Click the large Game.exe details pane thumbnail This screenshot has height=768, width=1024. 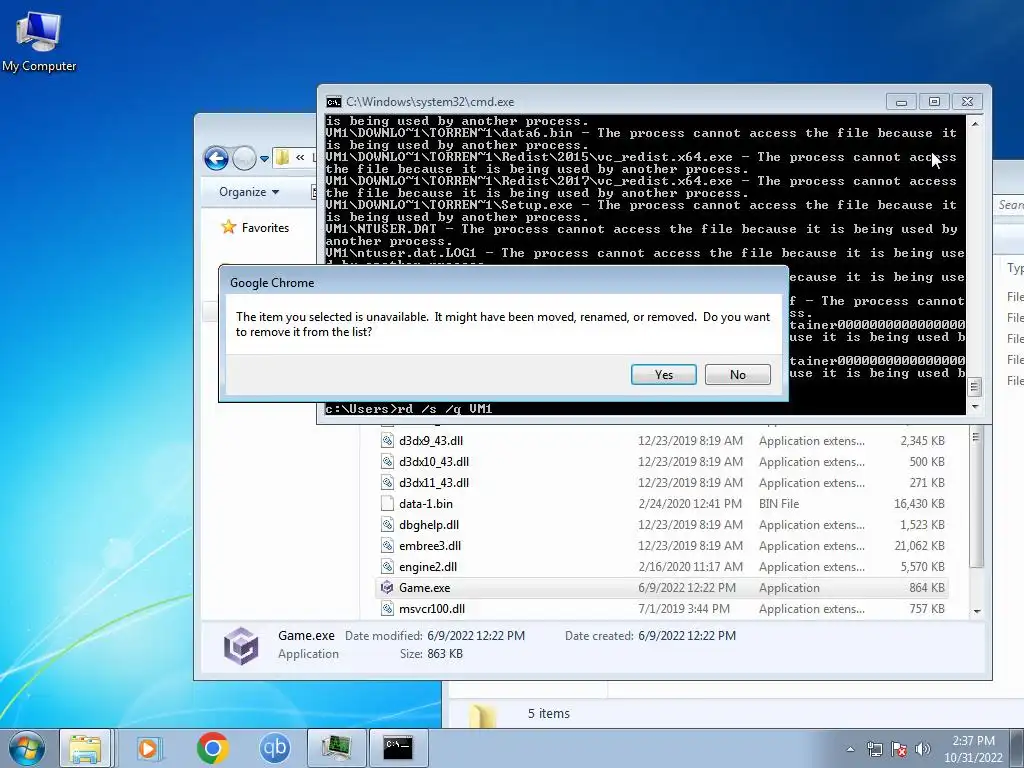[x=241, y=646]
